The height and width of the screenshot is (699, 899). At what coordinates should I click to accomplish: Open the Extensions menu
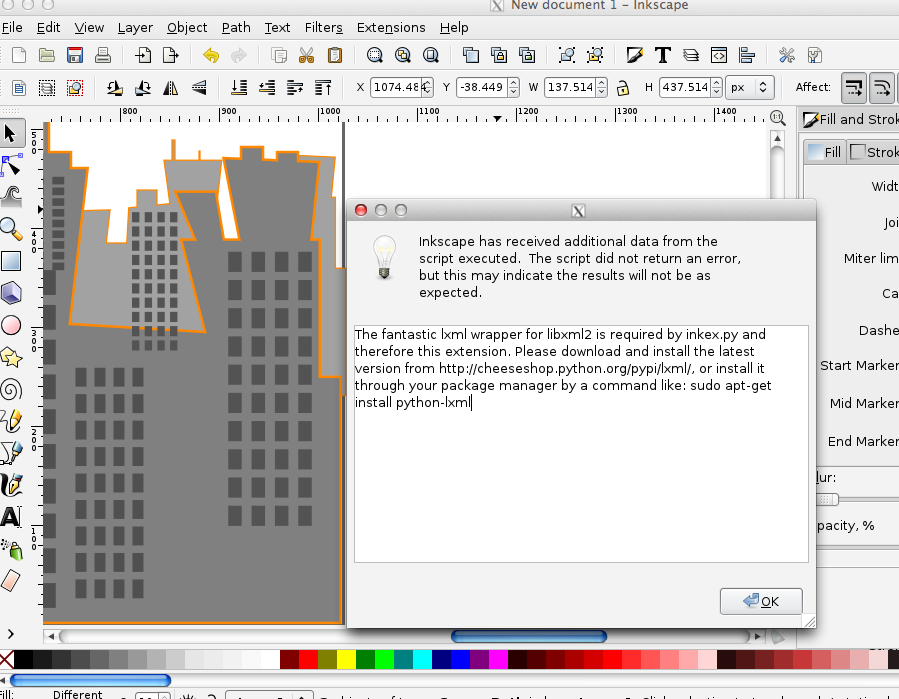[390, 27]
